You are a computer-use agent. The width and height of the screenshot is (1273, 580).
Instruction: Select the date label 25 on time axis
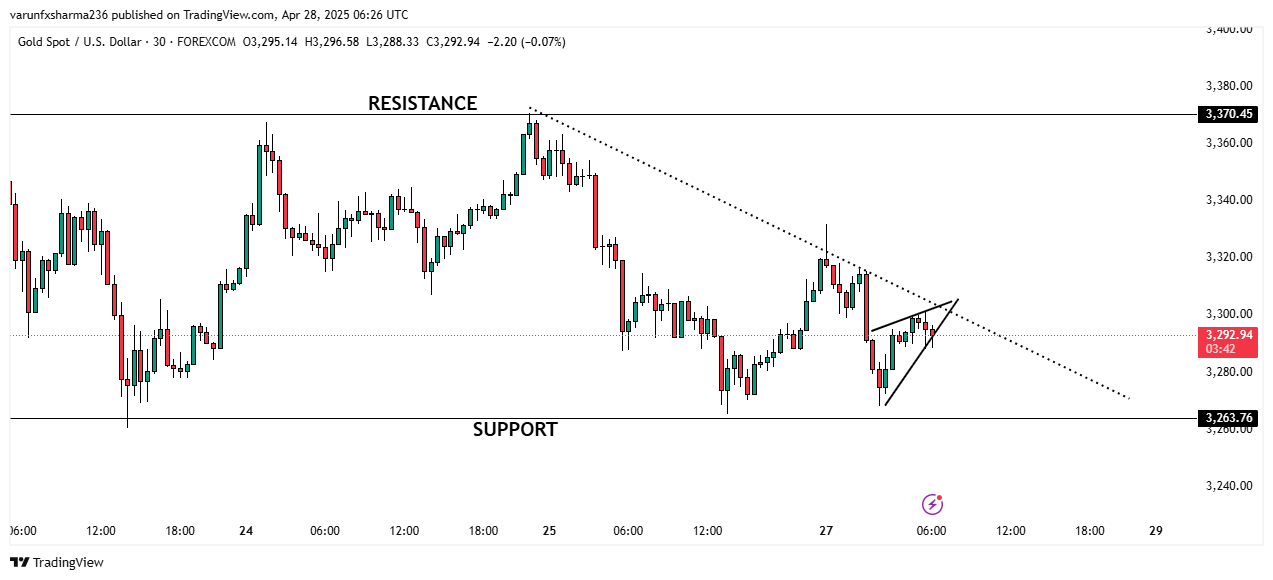[x=549, y=531]
